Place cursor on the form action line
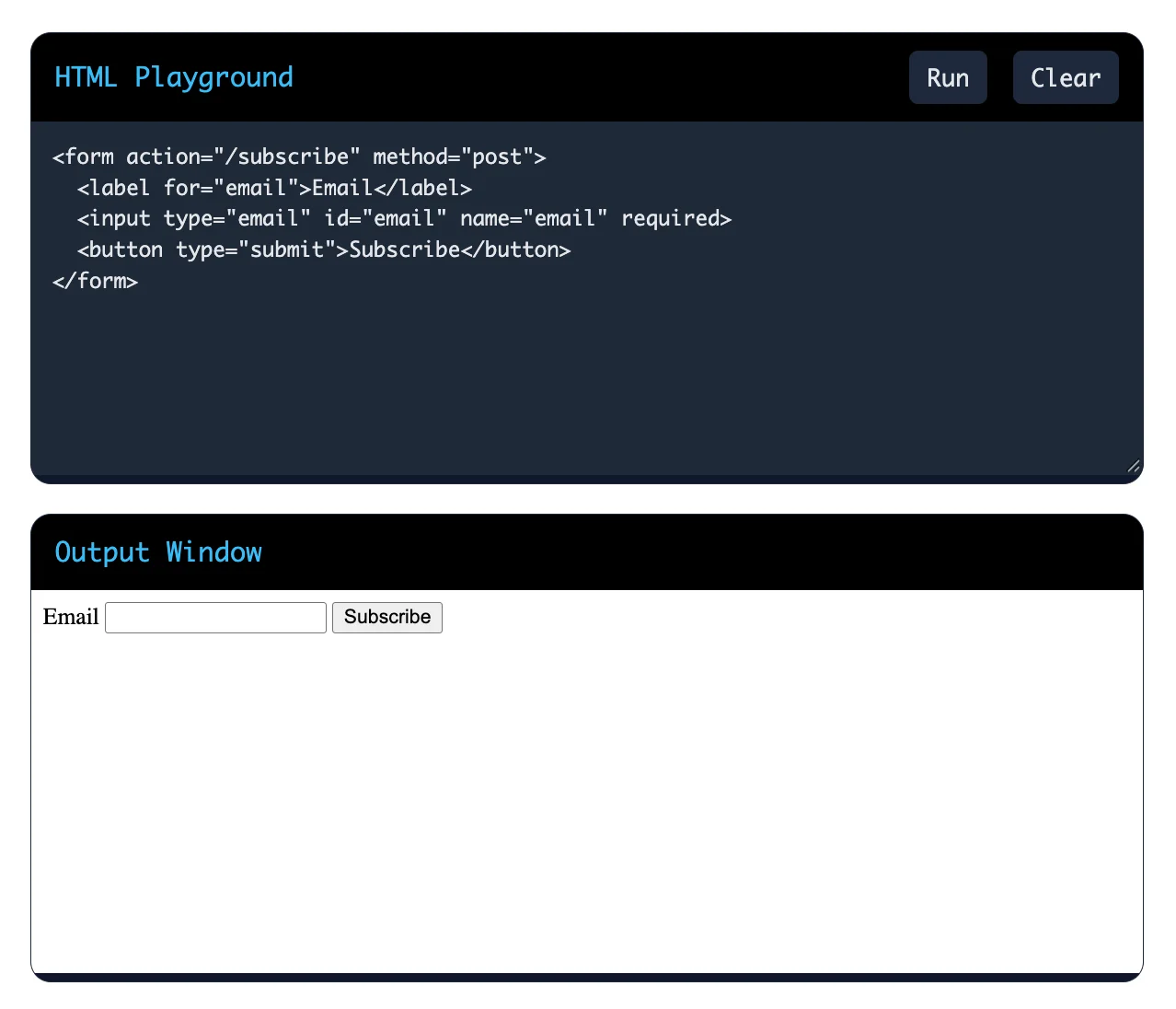 [x=299, y=157]
